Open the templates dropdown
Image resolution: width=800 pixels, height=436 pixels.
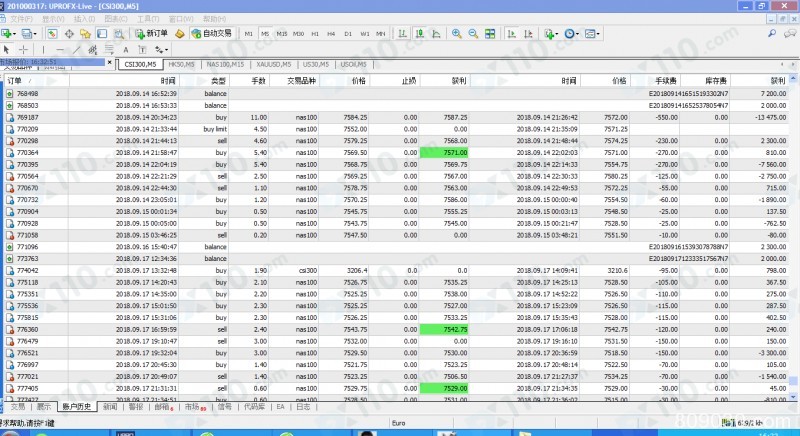coord(592,34)
